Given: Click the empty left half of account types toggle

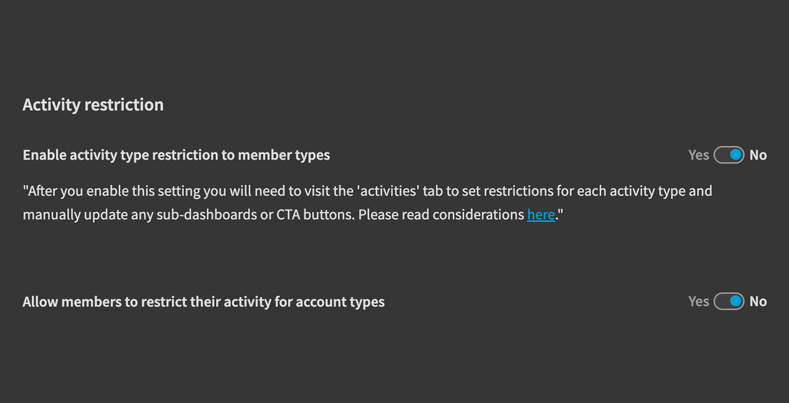Looking at the screenshot, I should coord(721,301).
